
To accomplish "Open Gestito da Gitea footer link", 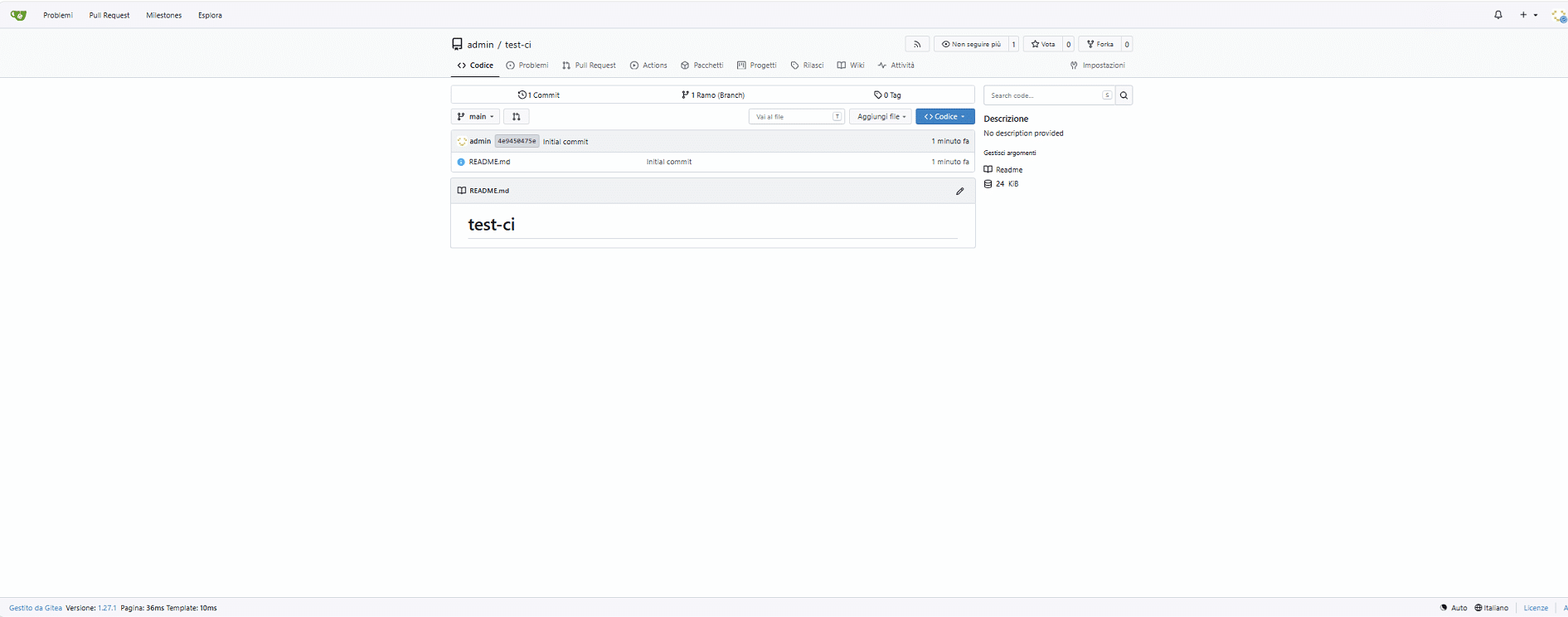I will click(x=36, y=608).
